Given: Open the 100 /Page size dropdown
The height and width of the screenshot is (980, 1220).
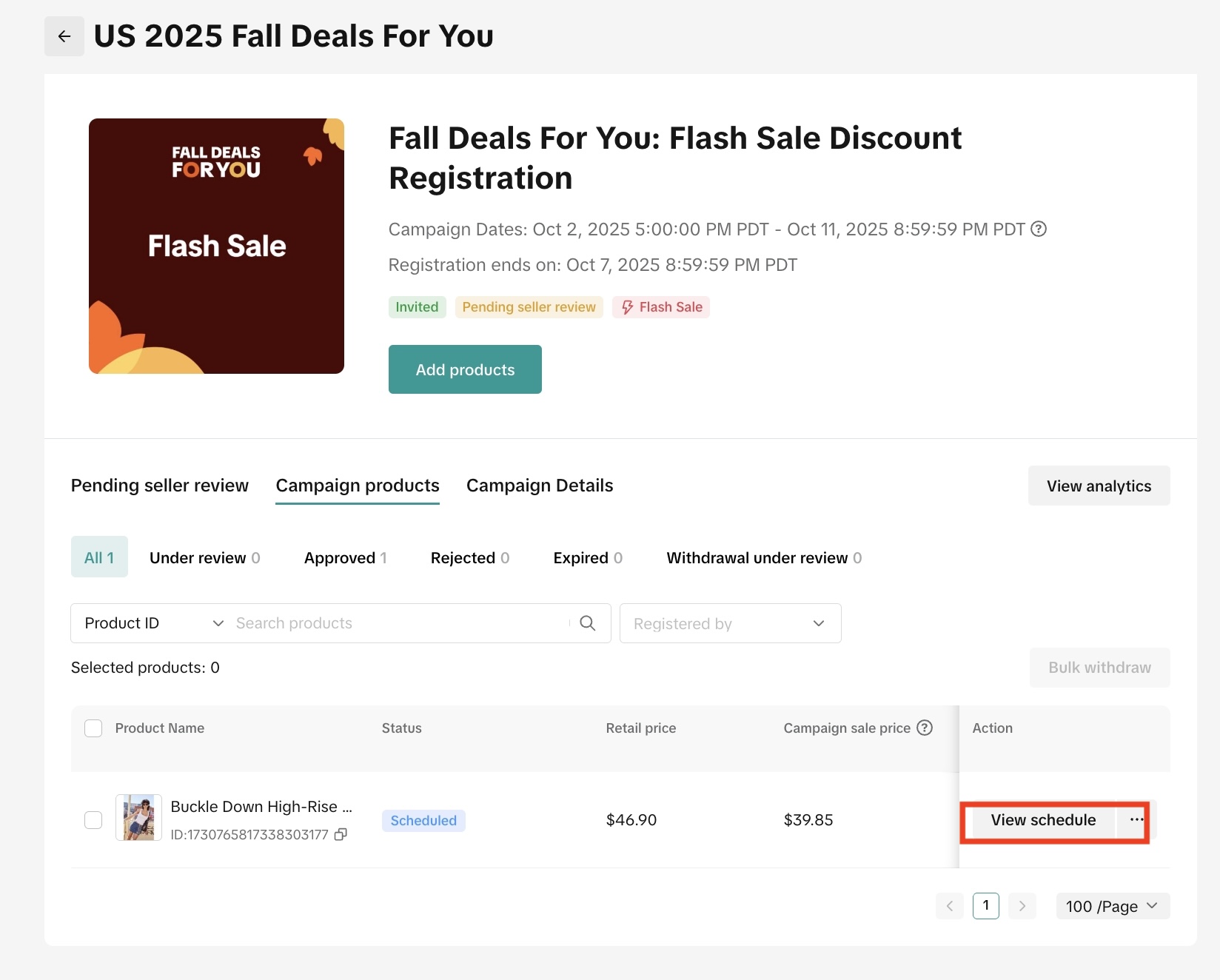Looking at the screenshot, I should point(1112,906).
